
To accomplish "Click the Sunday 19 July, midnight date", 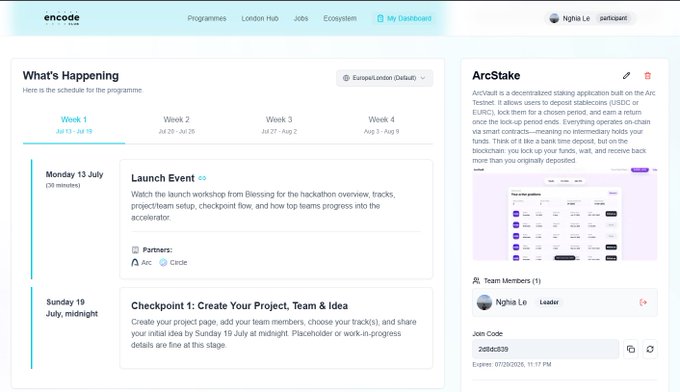I will click(x=72, y=308).
